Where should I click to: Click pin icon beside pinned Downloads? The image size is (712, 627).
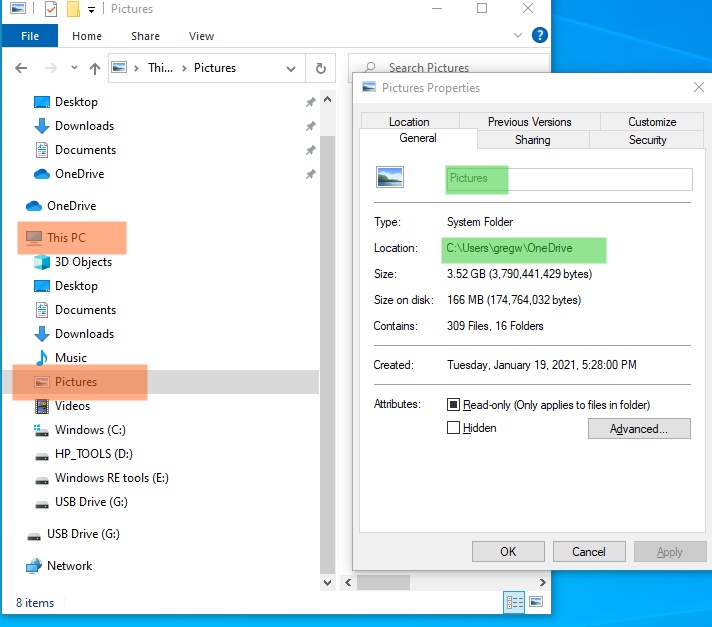click(x=311, y=126)
